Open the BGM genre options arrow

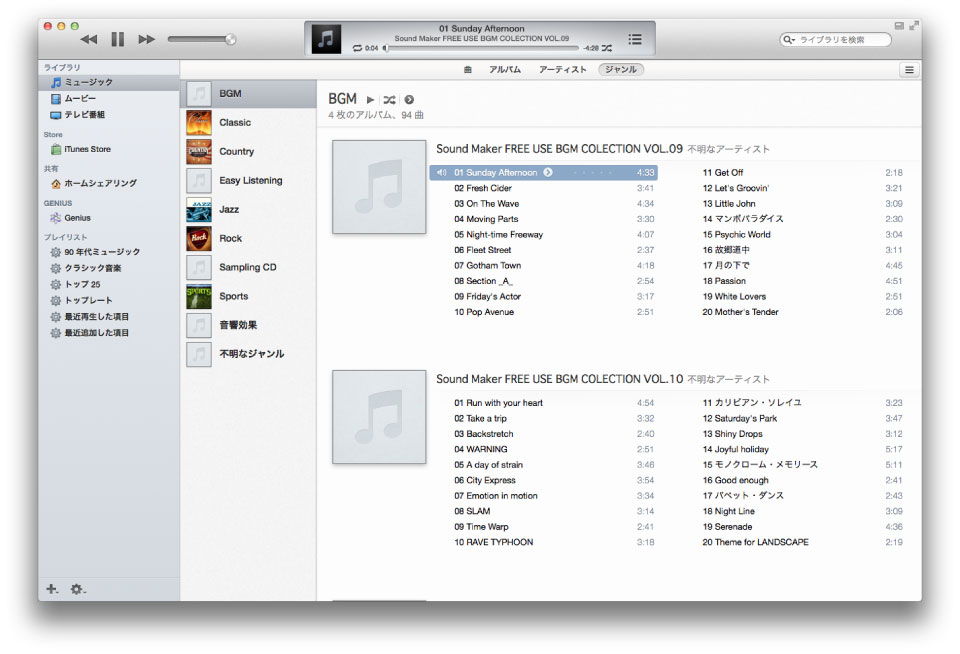tap(409, 99)
